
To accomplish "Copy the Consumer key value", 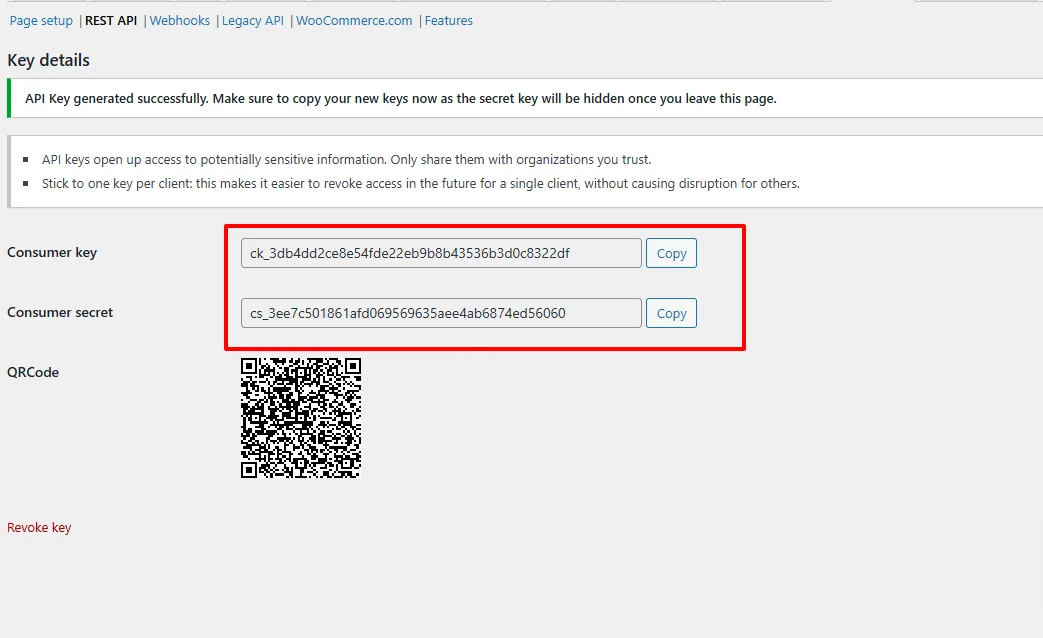I will coord(671,253).
